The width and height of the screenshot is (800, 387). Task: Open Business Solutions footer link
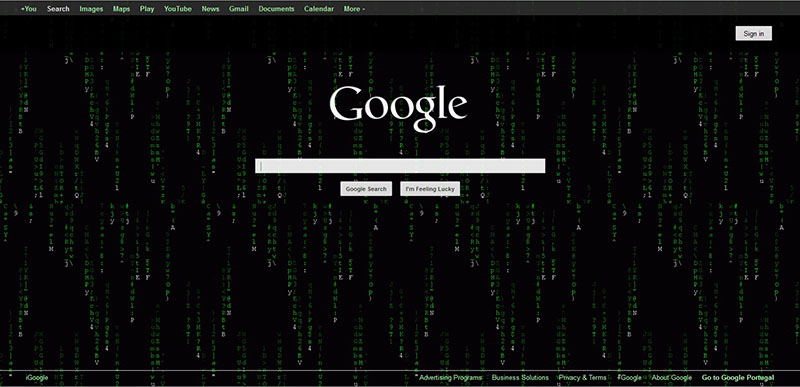(x=520, y=378)
